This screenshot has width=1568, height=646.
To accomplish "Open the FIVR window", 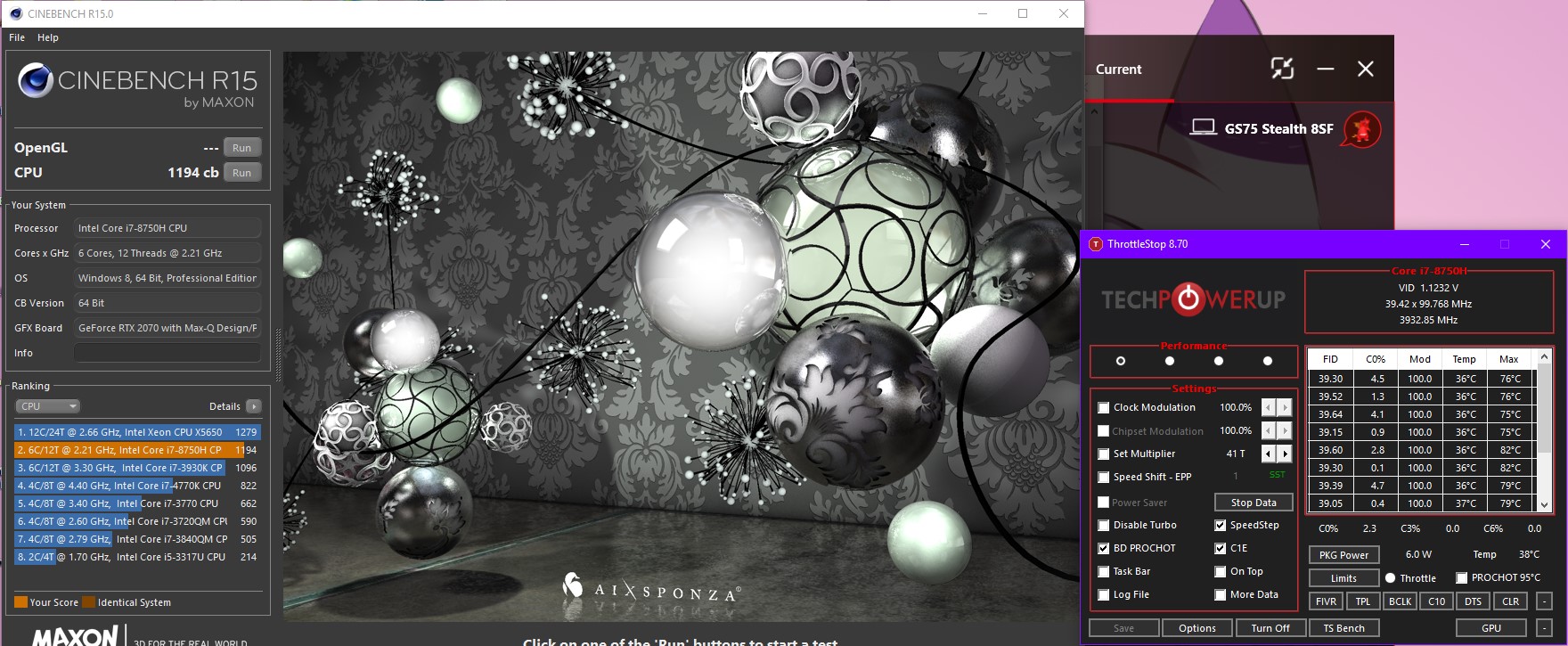I will 1327,601.
